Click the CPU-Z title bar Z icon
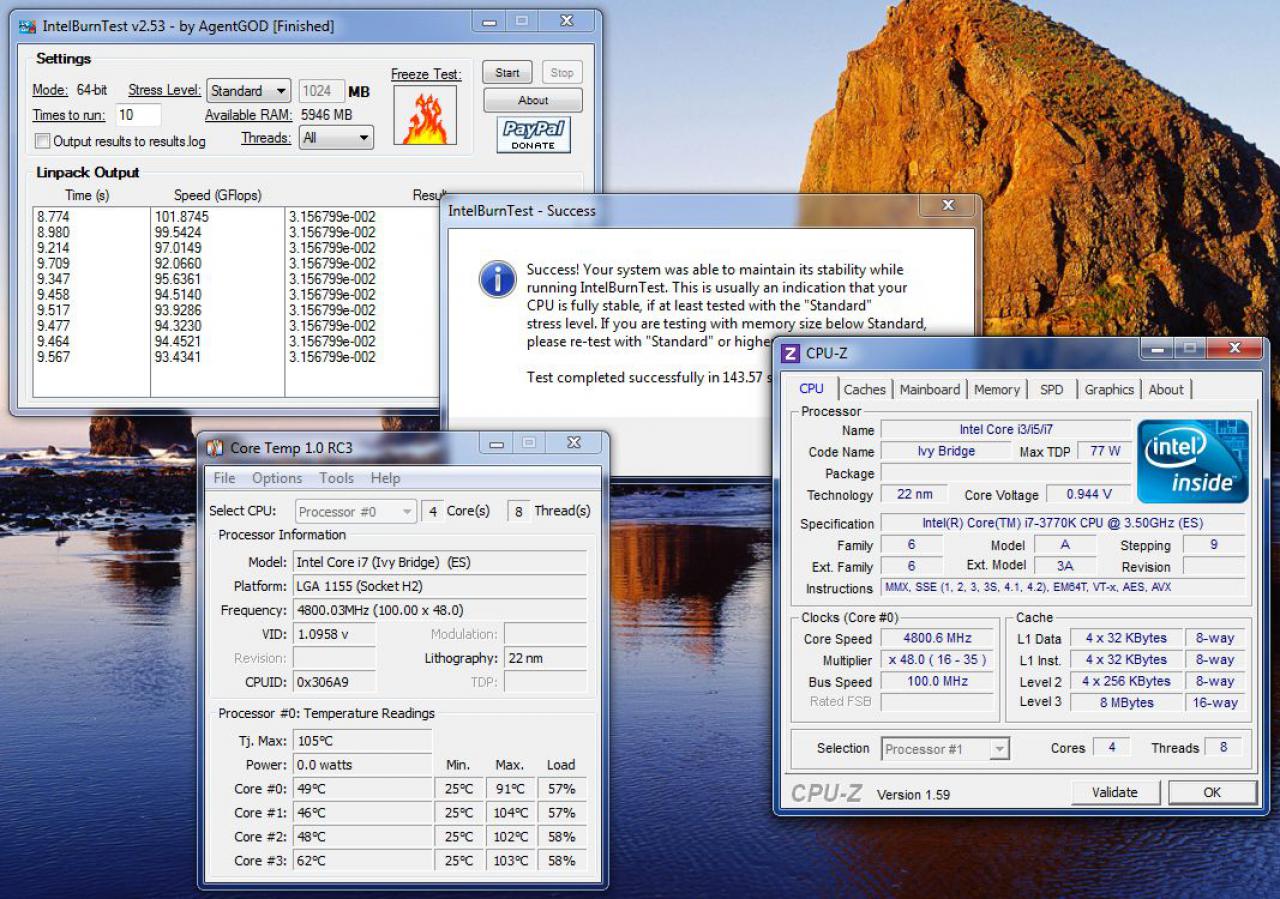Image resolution: width=1280 pixels, height=899 pixels. [791, 353]
